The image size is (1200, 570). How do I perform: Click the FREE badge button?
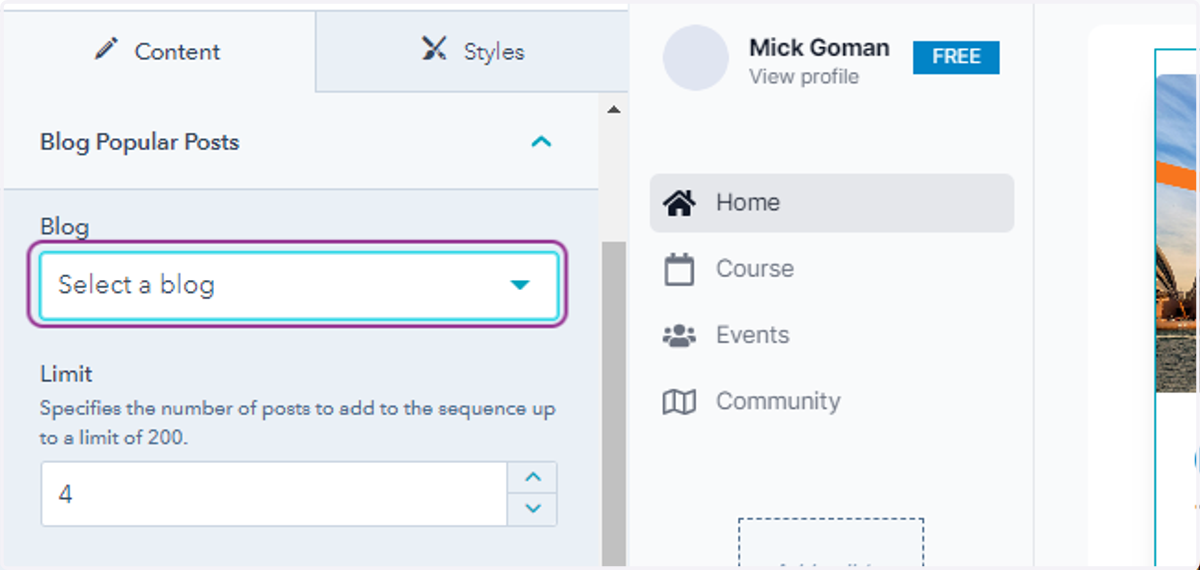[x=956, y=57]
